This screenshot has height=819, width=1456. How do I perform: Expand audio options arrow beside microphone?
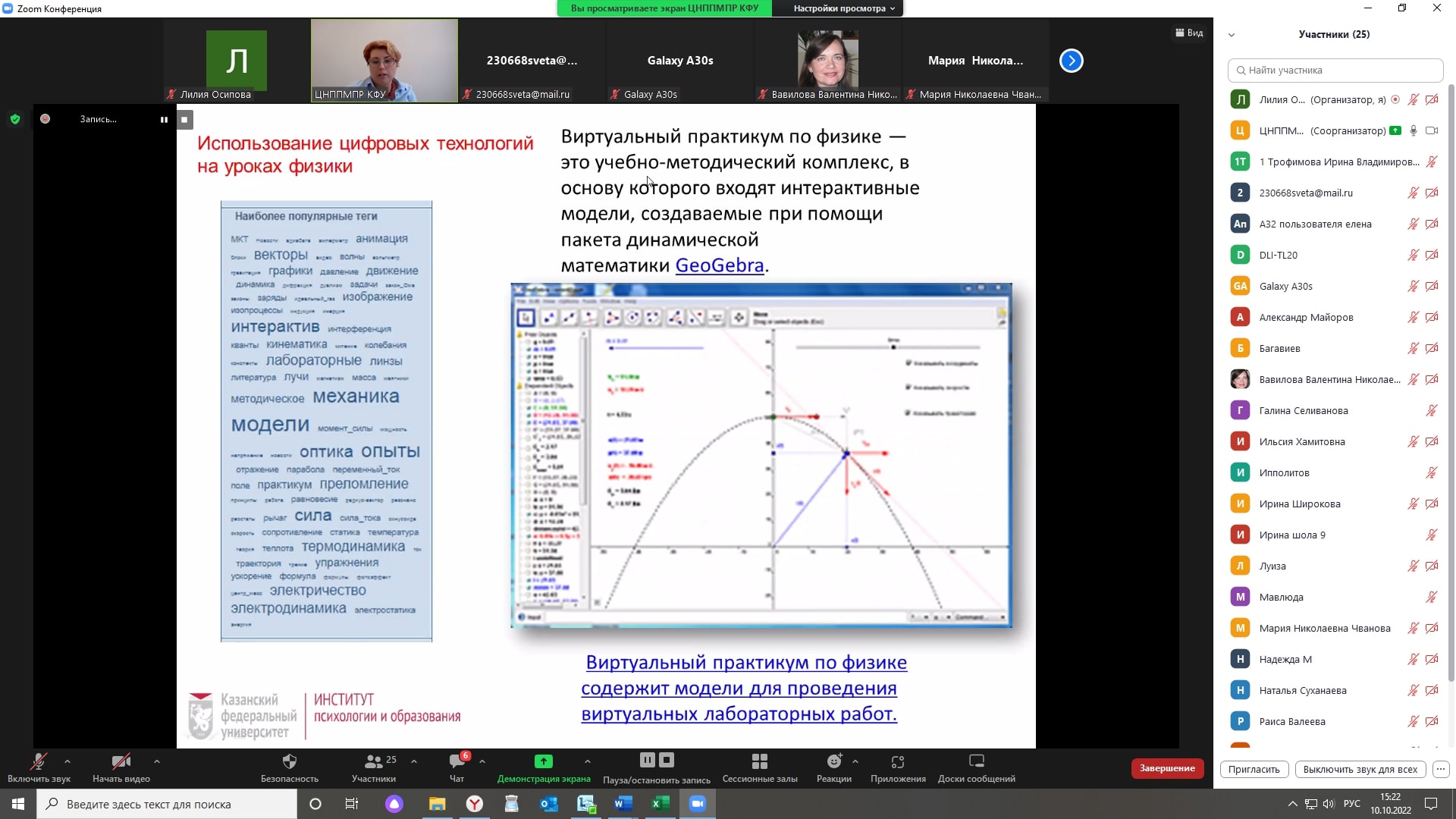pos(67,761)
